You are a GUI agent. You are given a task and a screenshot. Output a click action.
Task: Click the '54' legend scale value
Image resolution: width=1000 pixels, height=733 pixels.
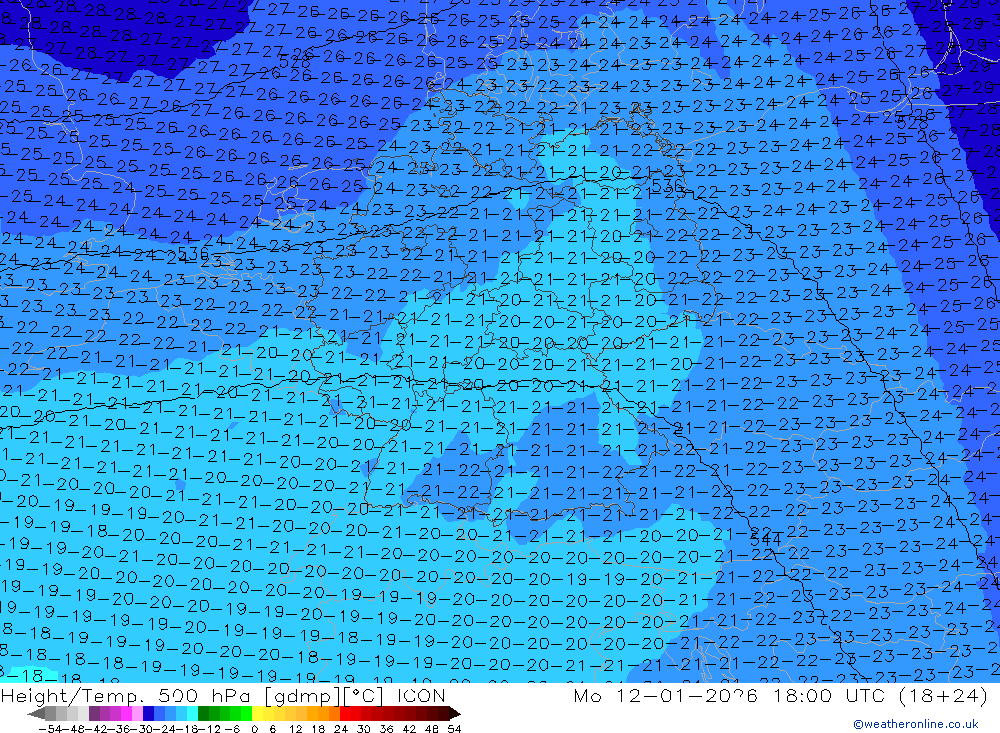tap(454, 729)
